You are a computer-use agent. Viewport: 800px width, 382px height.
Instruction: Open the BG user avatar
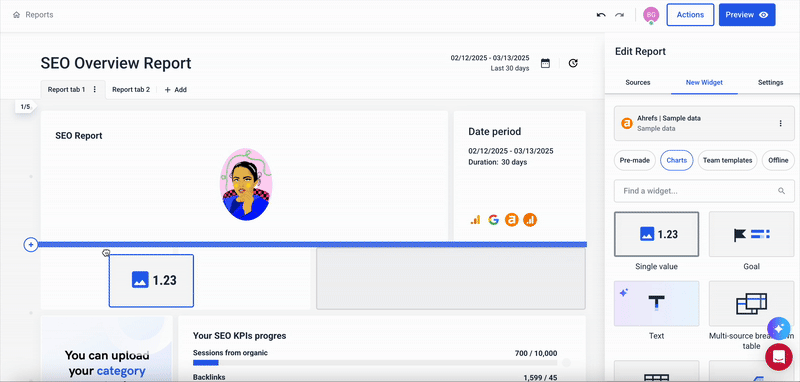(x=651, y=15)
